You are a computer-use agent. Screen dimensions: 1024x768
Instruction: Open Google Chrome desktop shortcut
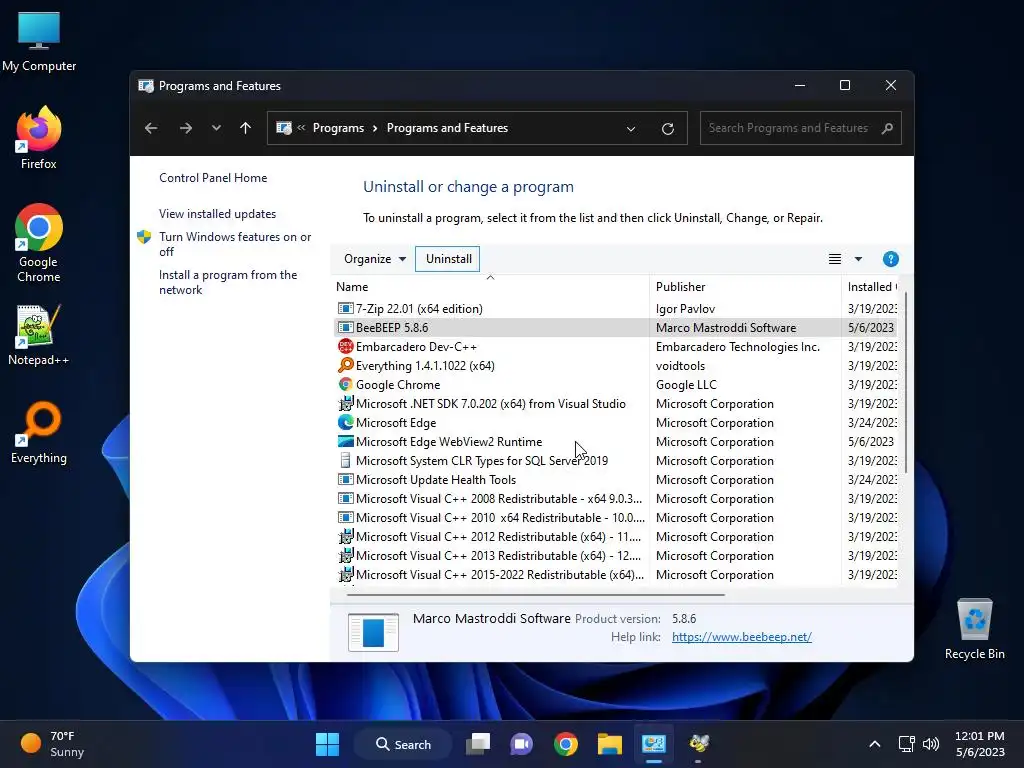pyautogui.click(x=39, y=243)
